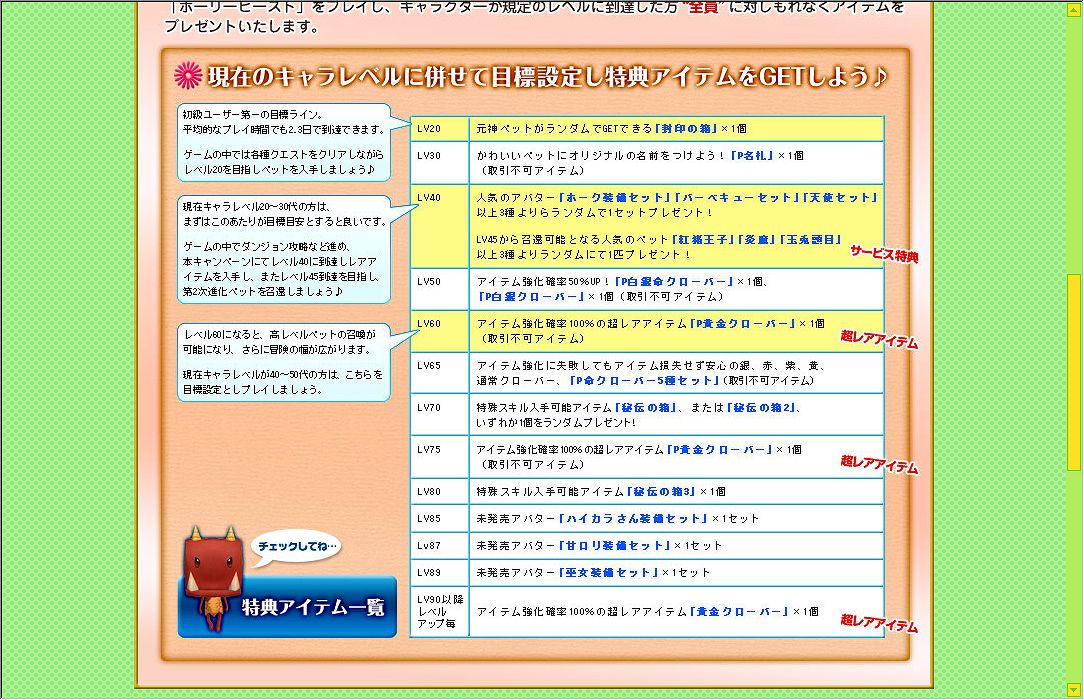Image resolution: width=1084 pixels, height=700 pixels.
Task: Click the Lv87 level cell
Action: pyautogui.click(x=440, y=545)
